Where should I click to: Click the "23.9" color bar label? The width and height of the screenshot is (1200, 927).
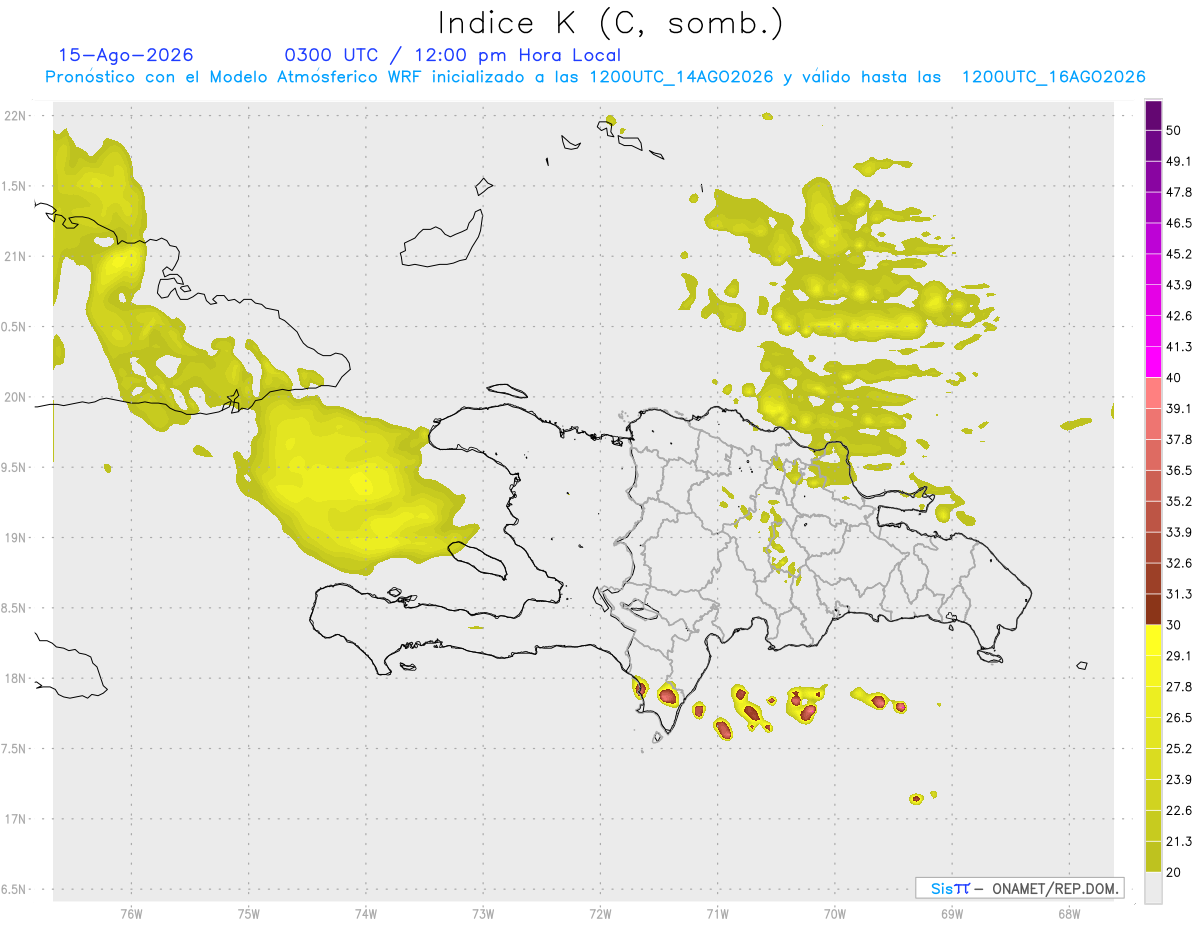pos(1179,780)
